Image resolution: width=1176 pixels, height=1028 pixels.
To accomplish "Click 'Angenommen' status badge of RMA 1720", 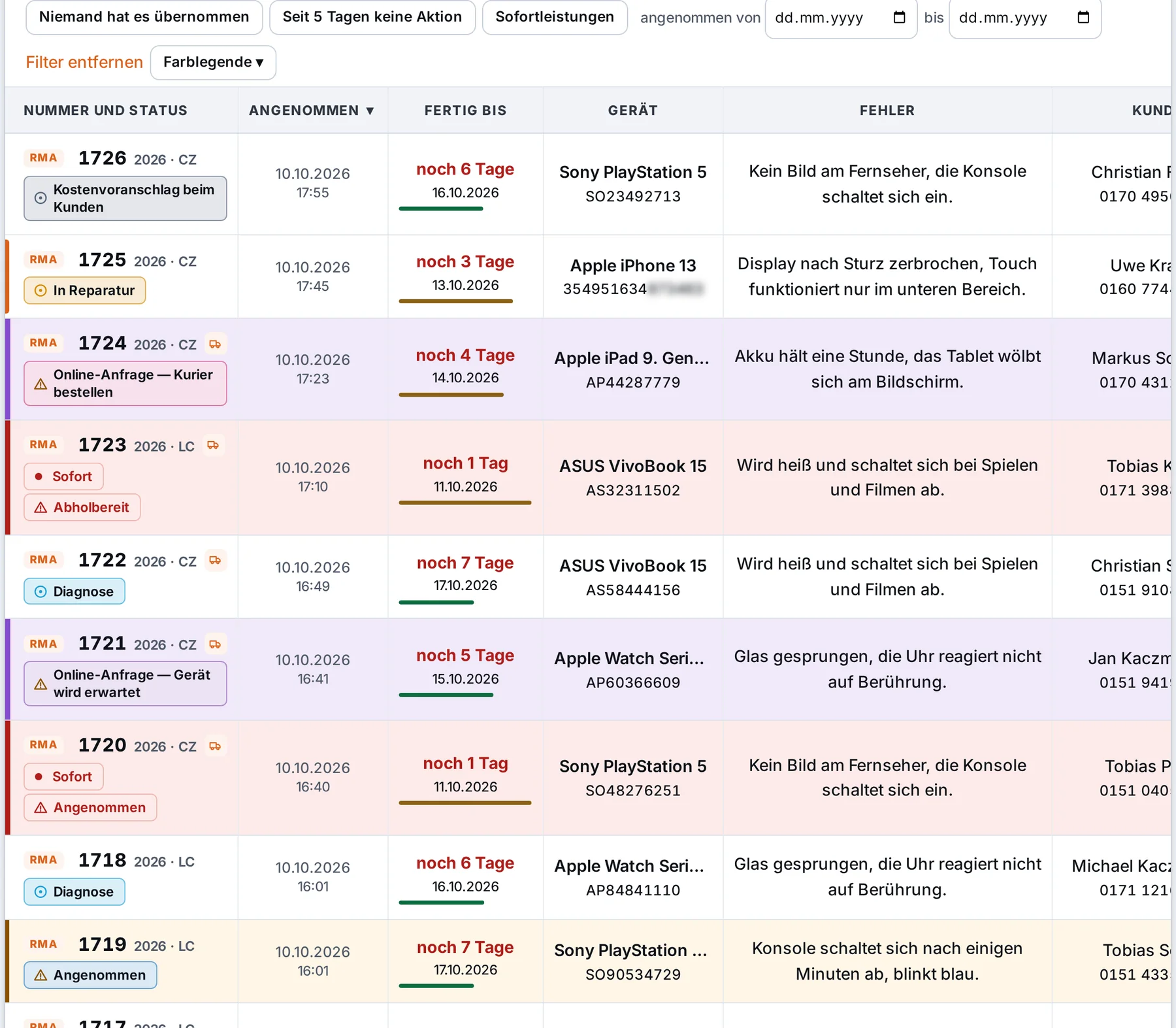I will (90, 808).
